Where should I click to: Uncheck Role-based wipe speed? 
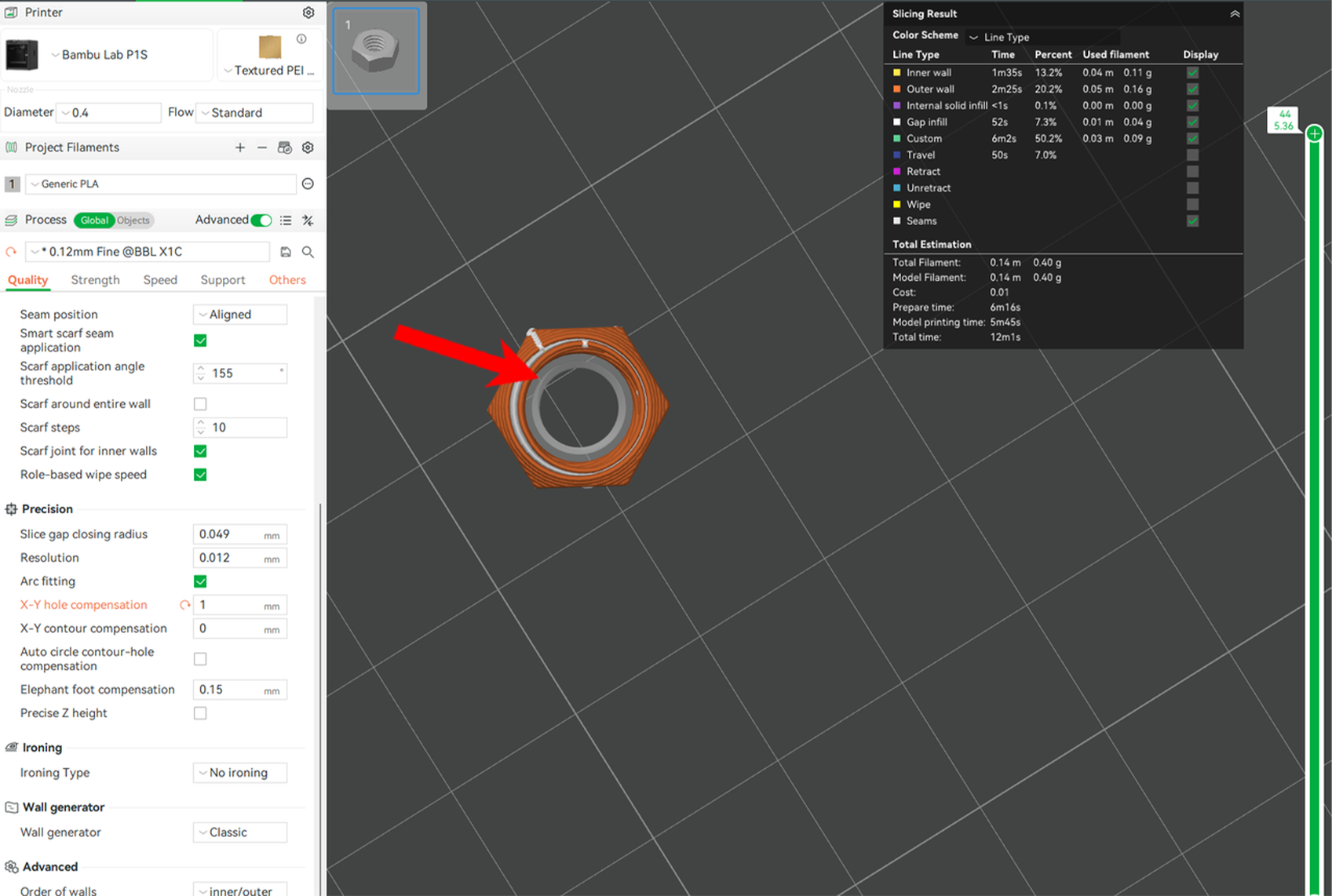coord(200,475)
